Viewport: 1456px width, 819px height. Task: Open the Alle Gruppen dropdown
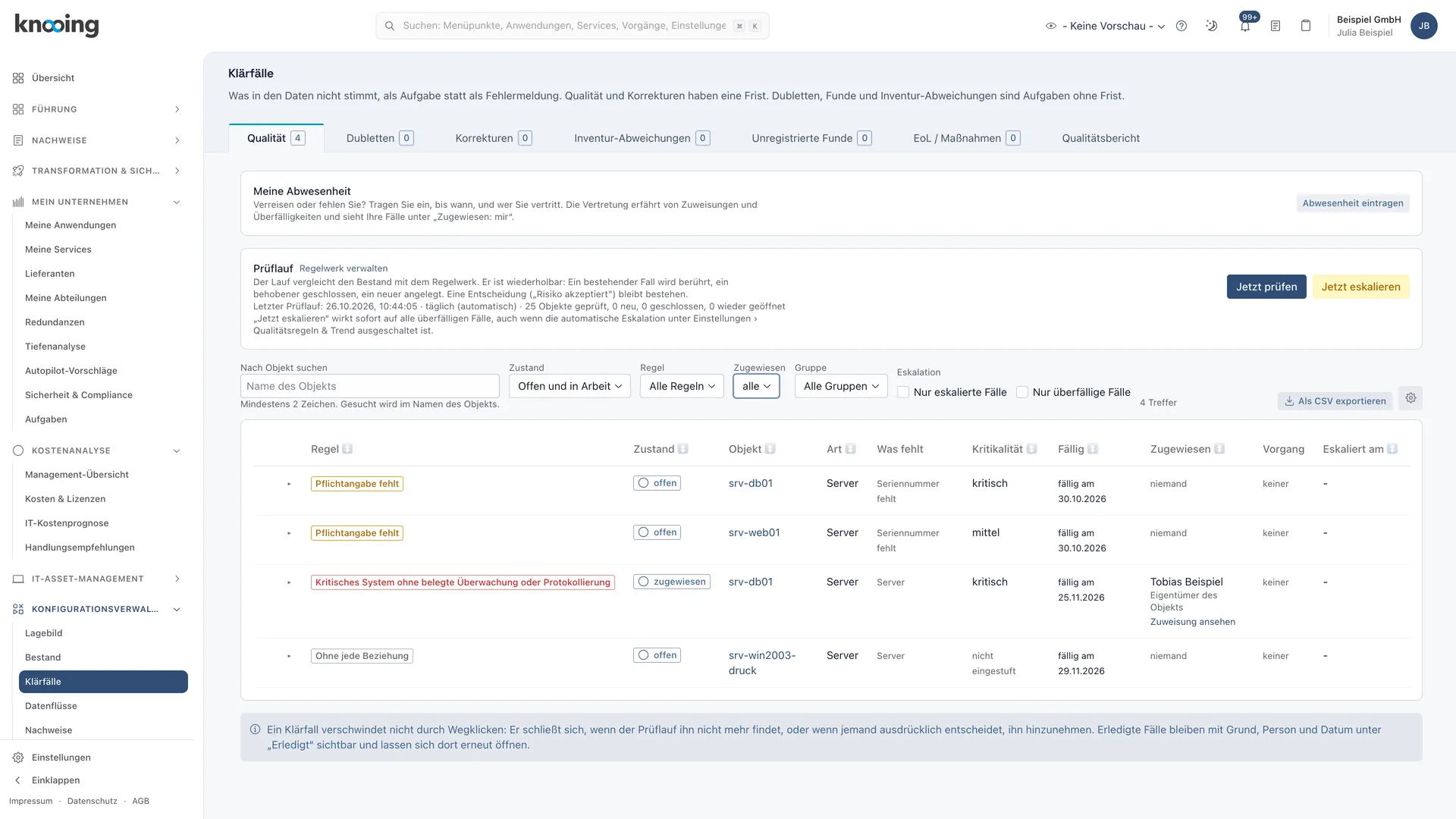[841, 386]
